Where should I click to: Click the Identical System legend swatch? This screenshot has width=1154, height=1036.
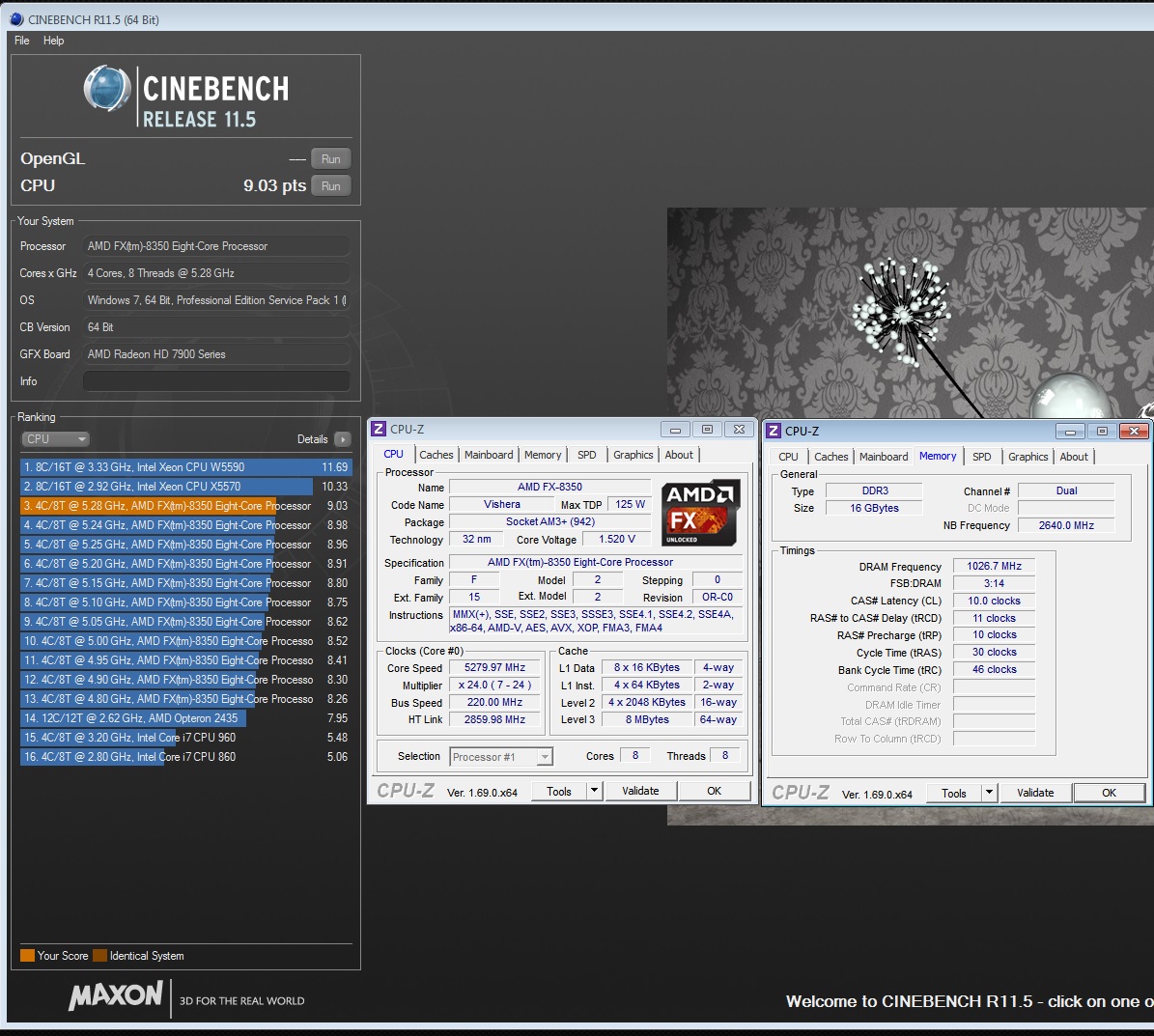point(100,956)
